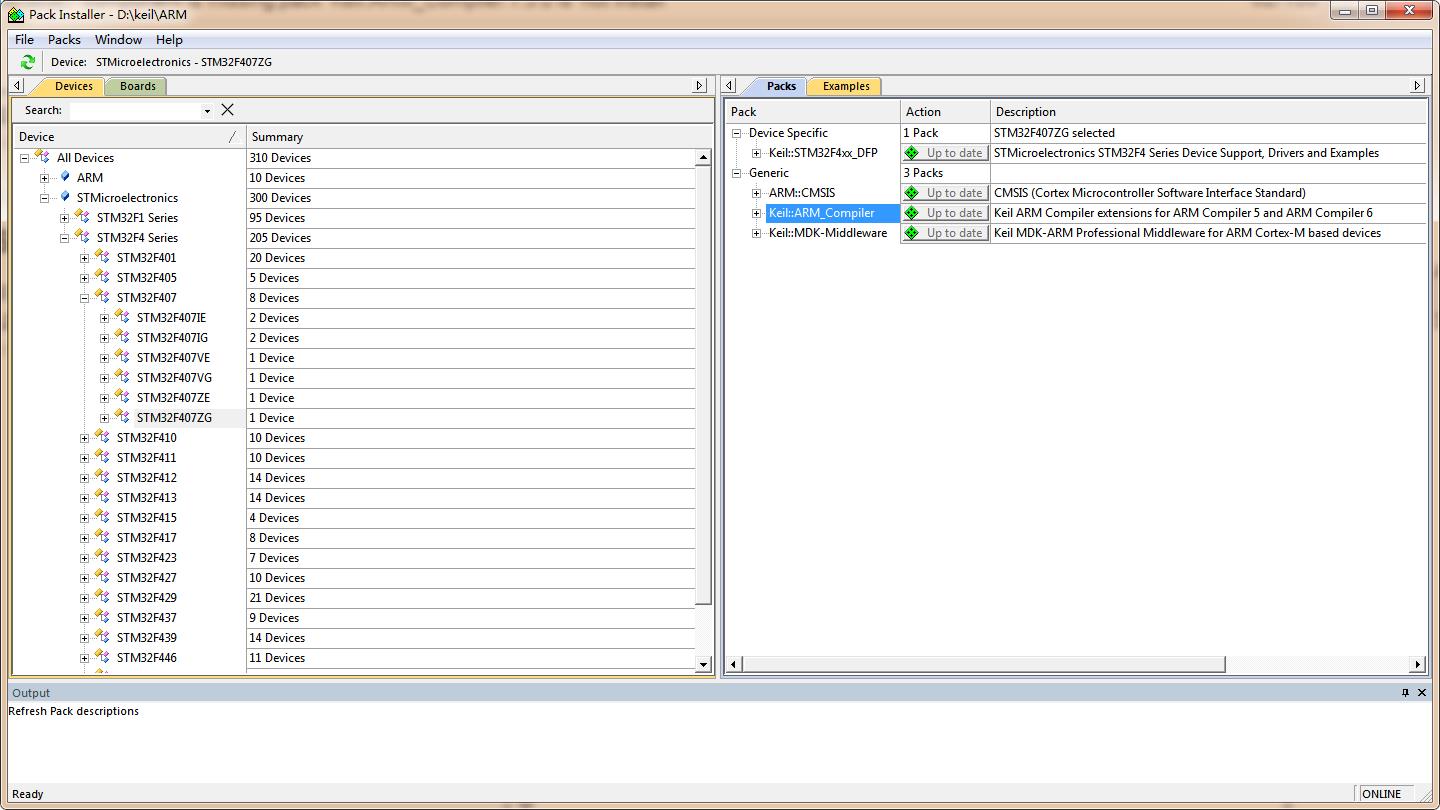Click the '21 Devices' summary cell
The height and width of the screenshot is (810, 1440).
point(277,597)
